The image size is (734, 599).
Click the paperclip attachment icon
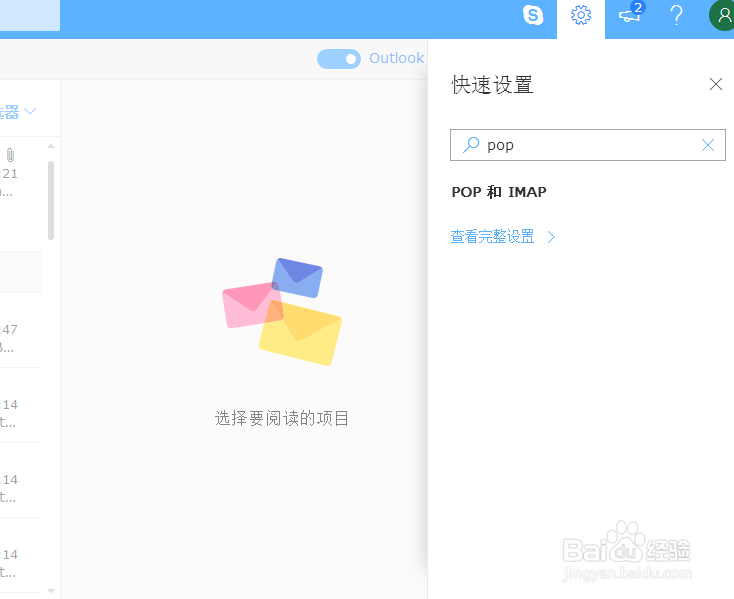(10, 154)
